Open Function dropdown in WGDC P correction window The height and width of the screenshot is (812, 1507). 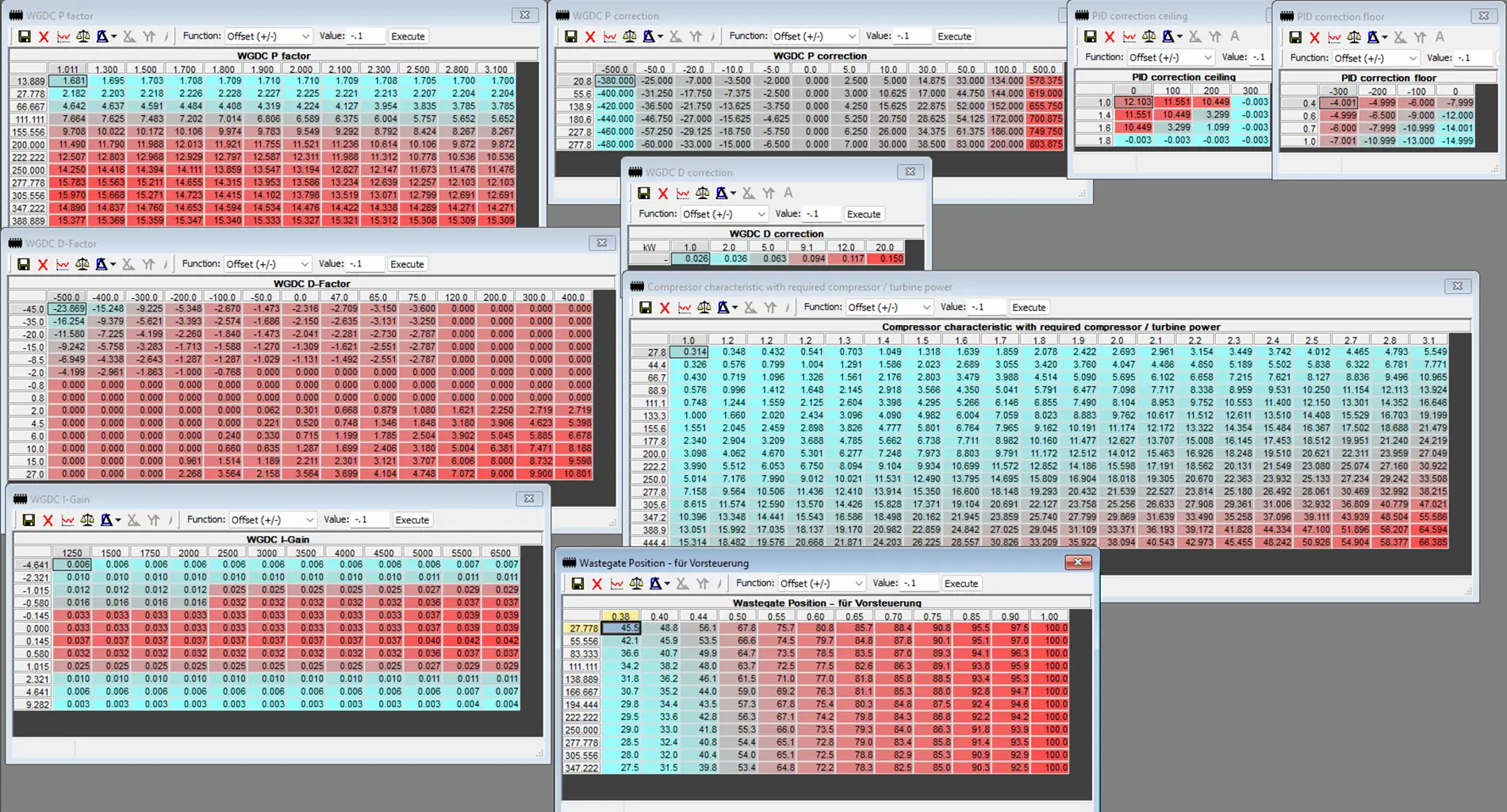(815, 36)
